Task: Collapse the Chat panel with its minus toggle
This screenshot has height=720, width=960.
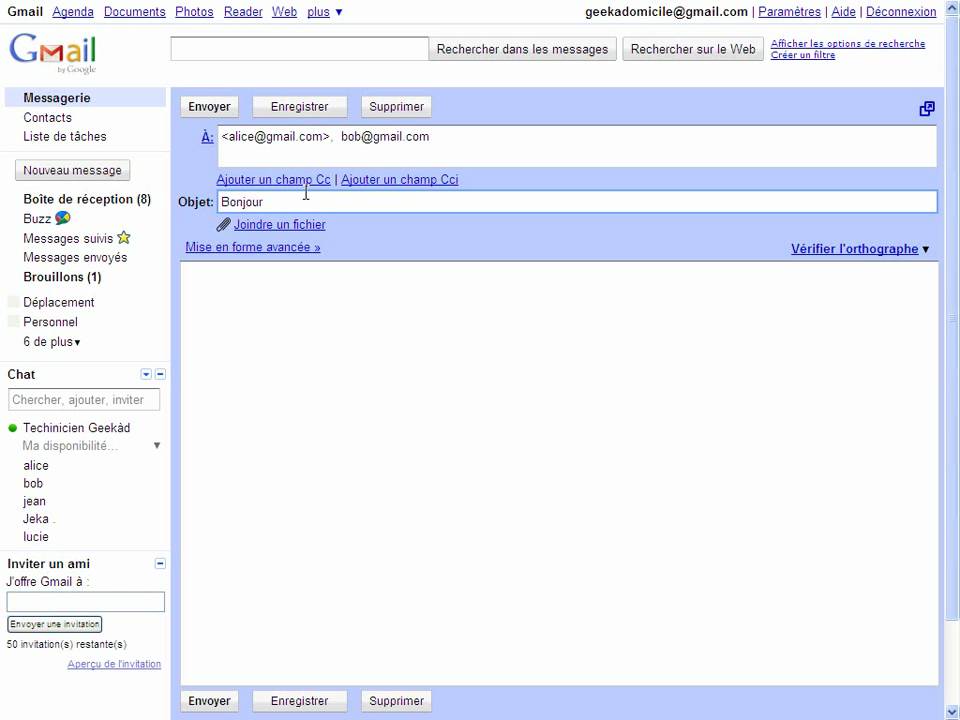Action: 160,374
